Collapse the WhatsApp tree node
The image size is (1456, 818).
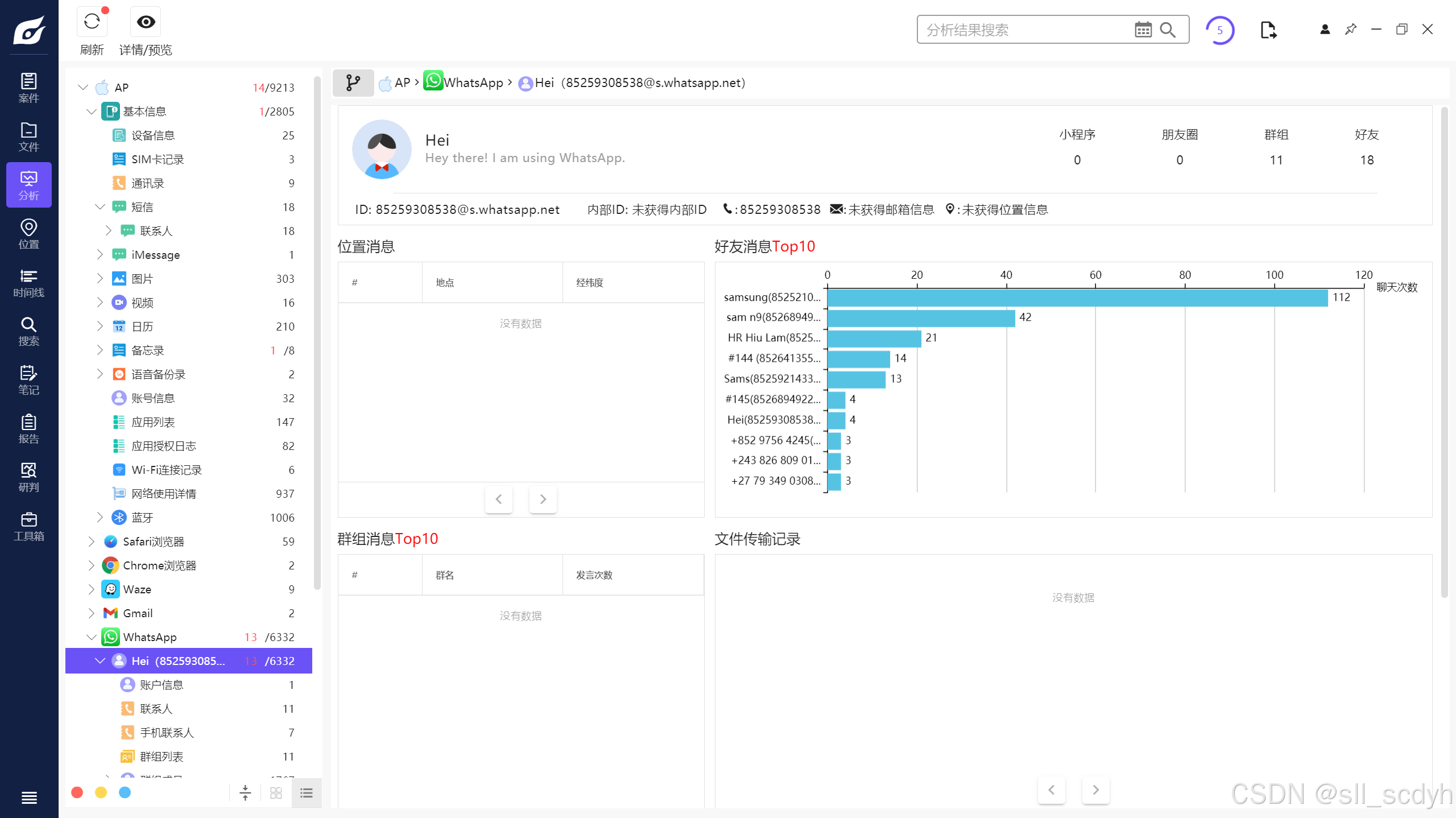91,637
